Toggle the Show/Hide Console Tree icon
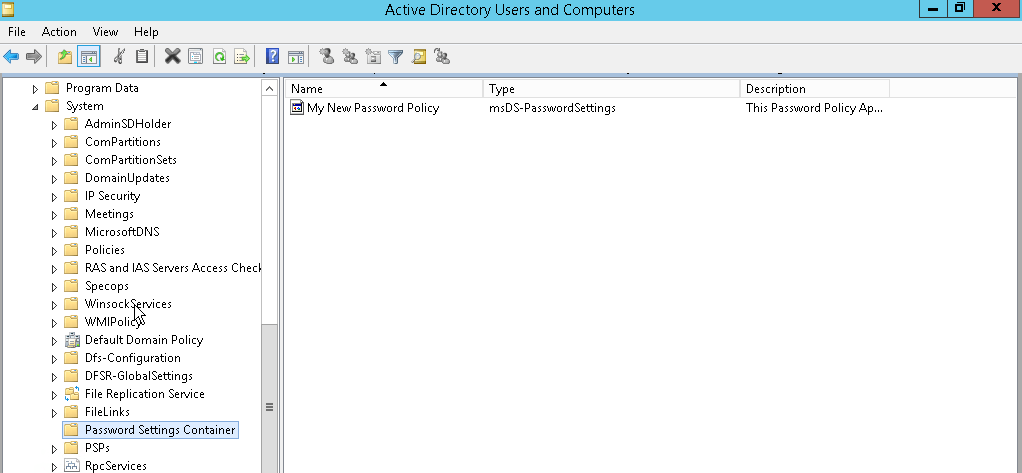1022x473 pixels. (x=89, y=57)
